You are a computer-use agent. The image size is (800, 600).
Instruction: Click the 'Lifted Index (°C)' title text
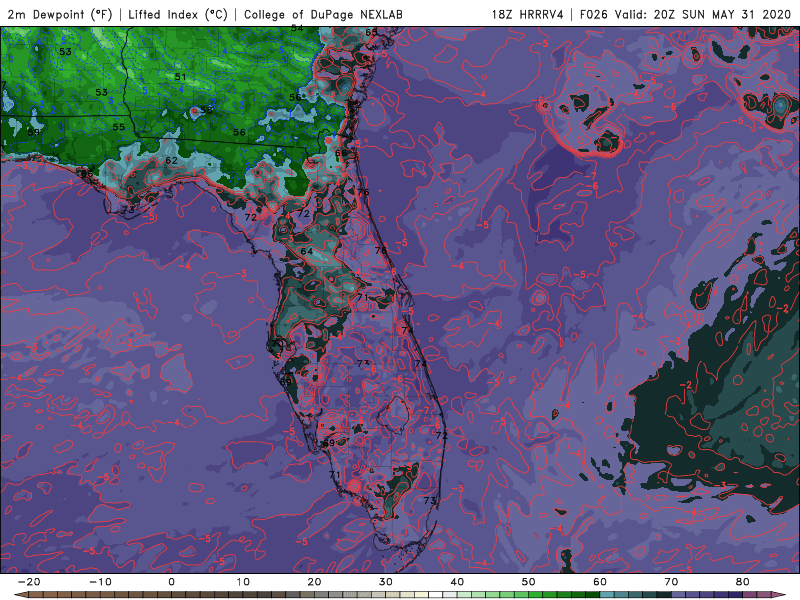[x=178, y=14]
